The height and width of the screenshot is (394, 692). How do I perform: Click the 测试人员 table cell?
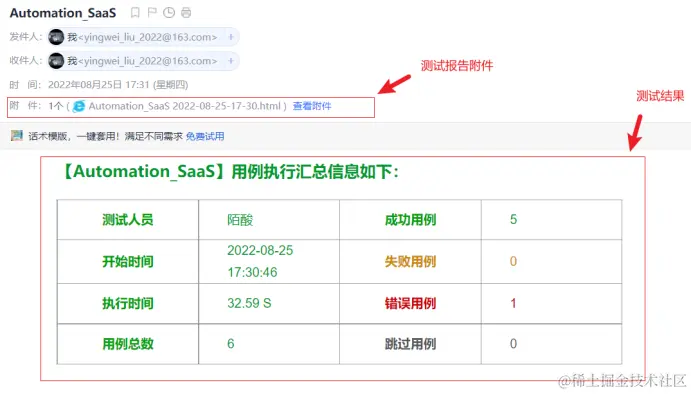point(128,220)
